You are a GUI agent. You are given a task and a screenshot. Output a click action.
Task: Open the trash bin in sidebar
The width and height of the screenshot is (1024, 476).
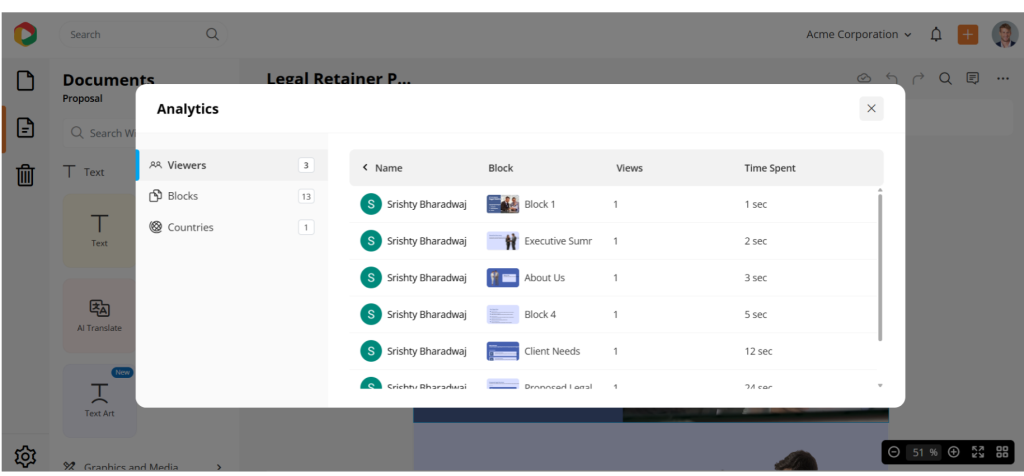point(25,176)
